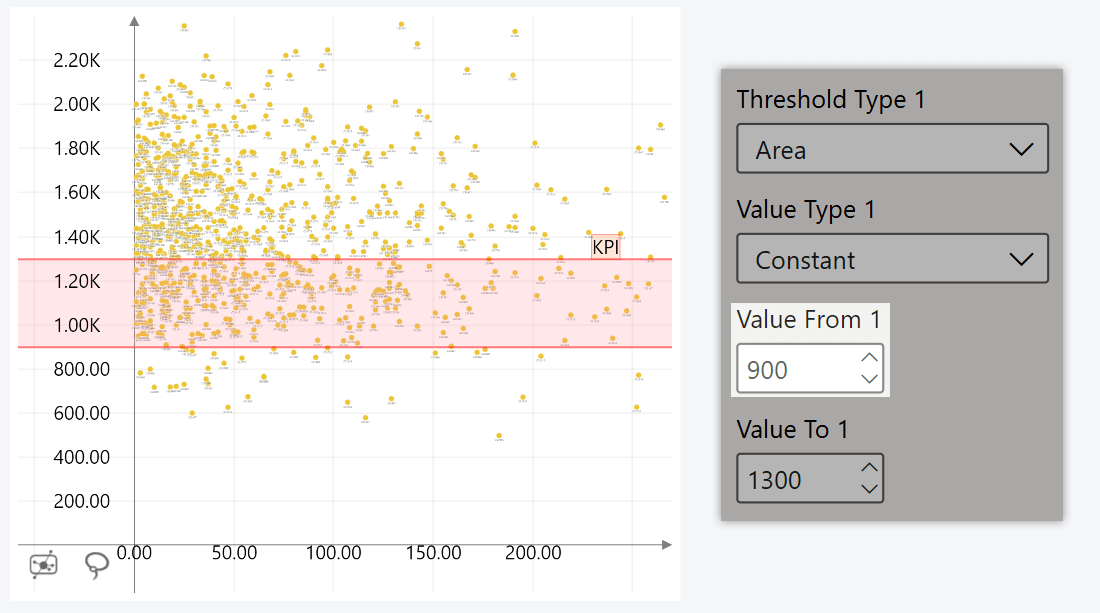Select the lasso selection tool below the chart
The width and height of the screenshot is (1100, 613).
[x=97, y=565]
